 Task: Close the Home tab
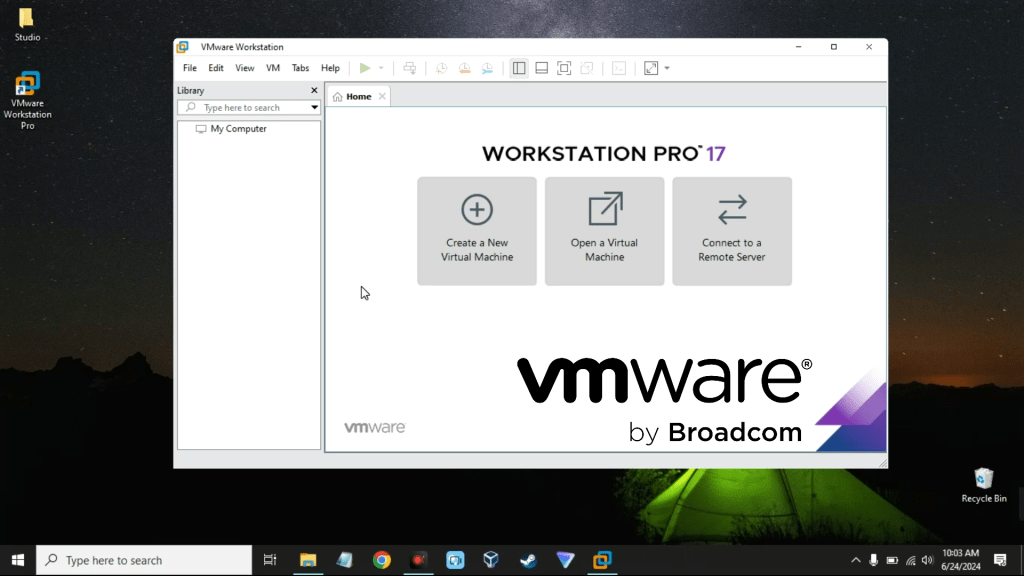tap(382, 97)
